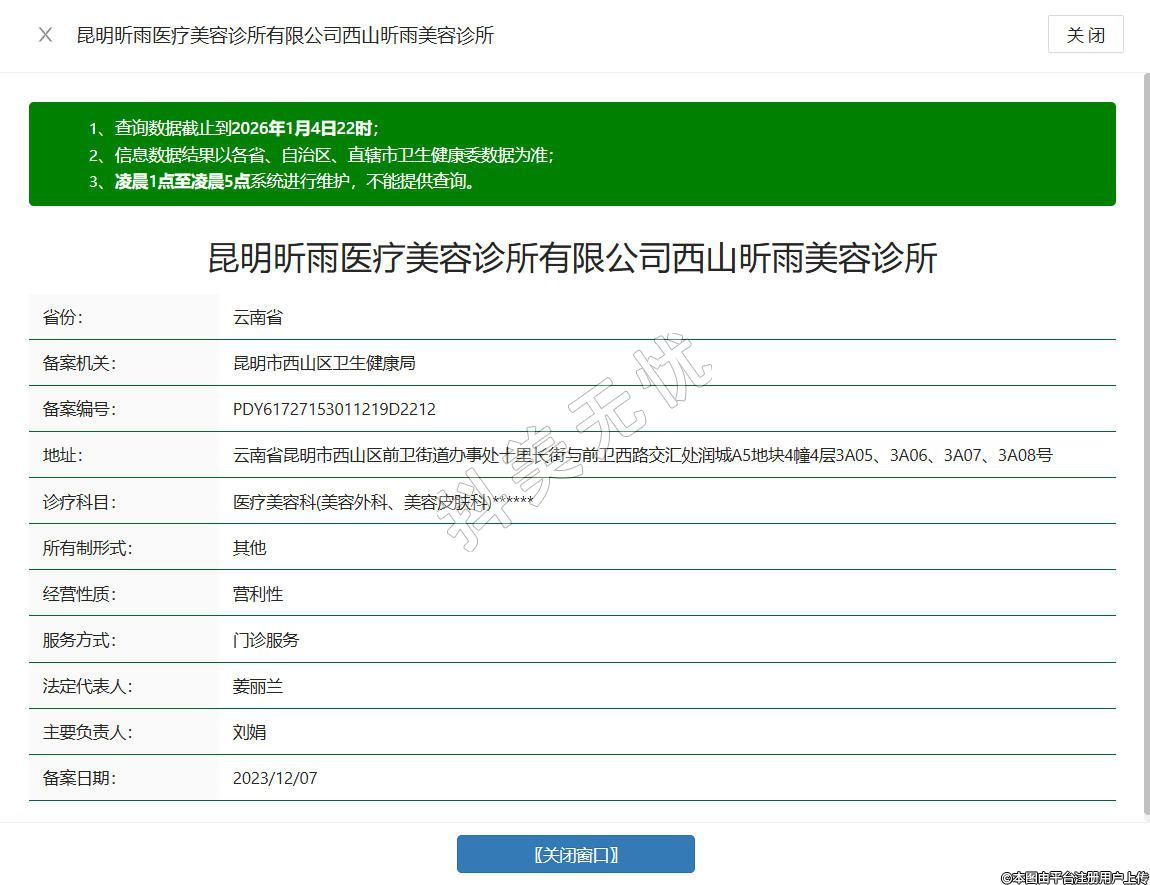Select the legal representative name 姜丽兰
1150x885 pixels.
[x=258, y=686]
